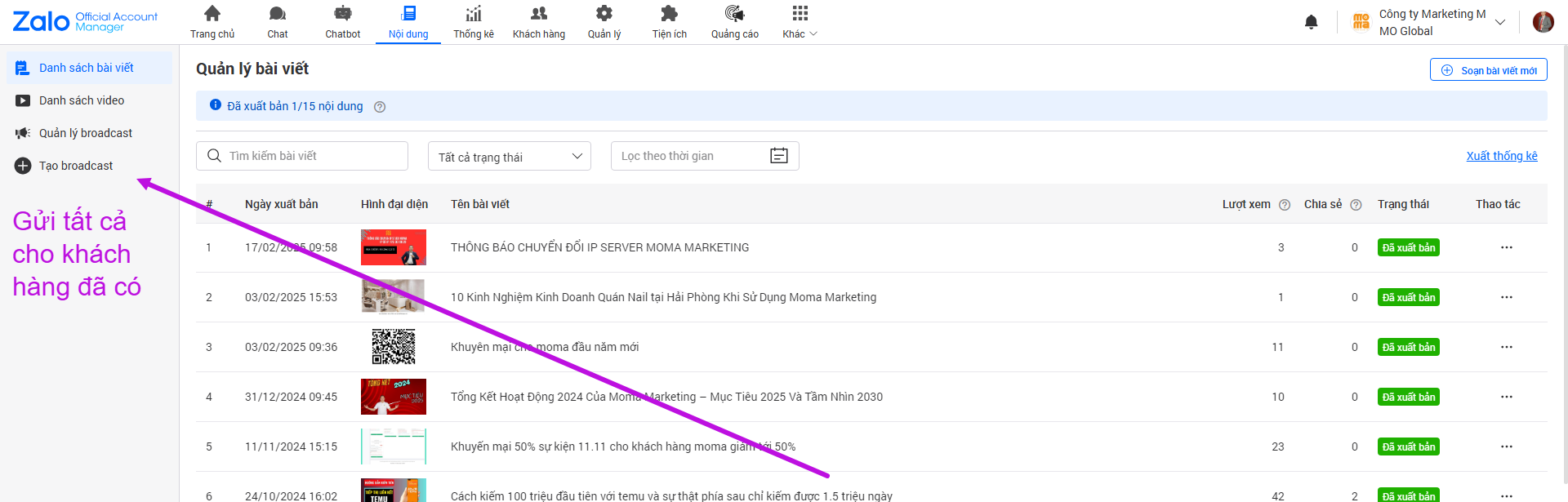Click the date 11/11/2024 15:15
1568x502 pixels.
point(291,446)
